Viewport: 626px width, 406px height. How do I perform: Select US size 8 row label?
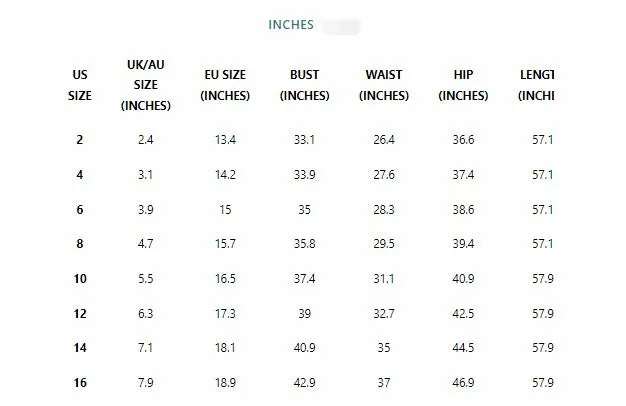(x=80, y=243)
